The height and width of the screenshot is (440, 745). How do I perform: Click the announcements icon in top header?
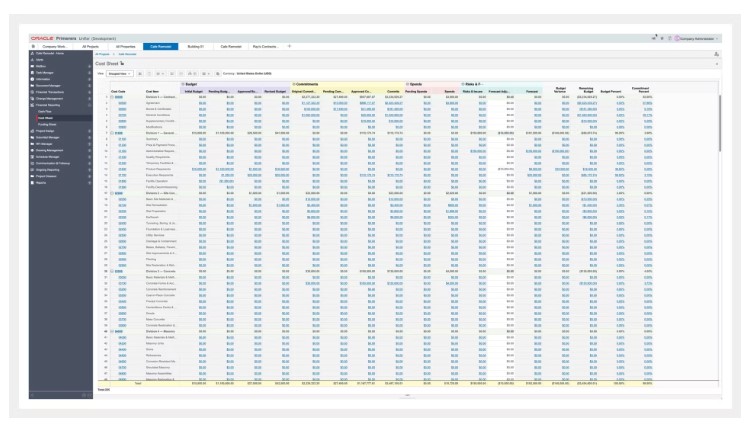(654, 38)
